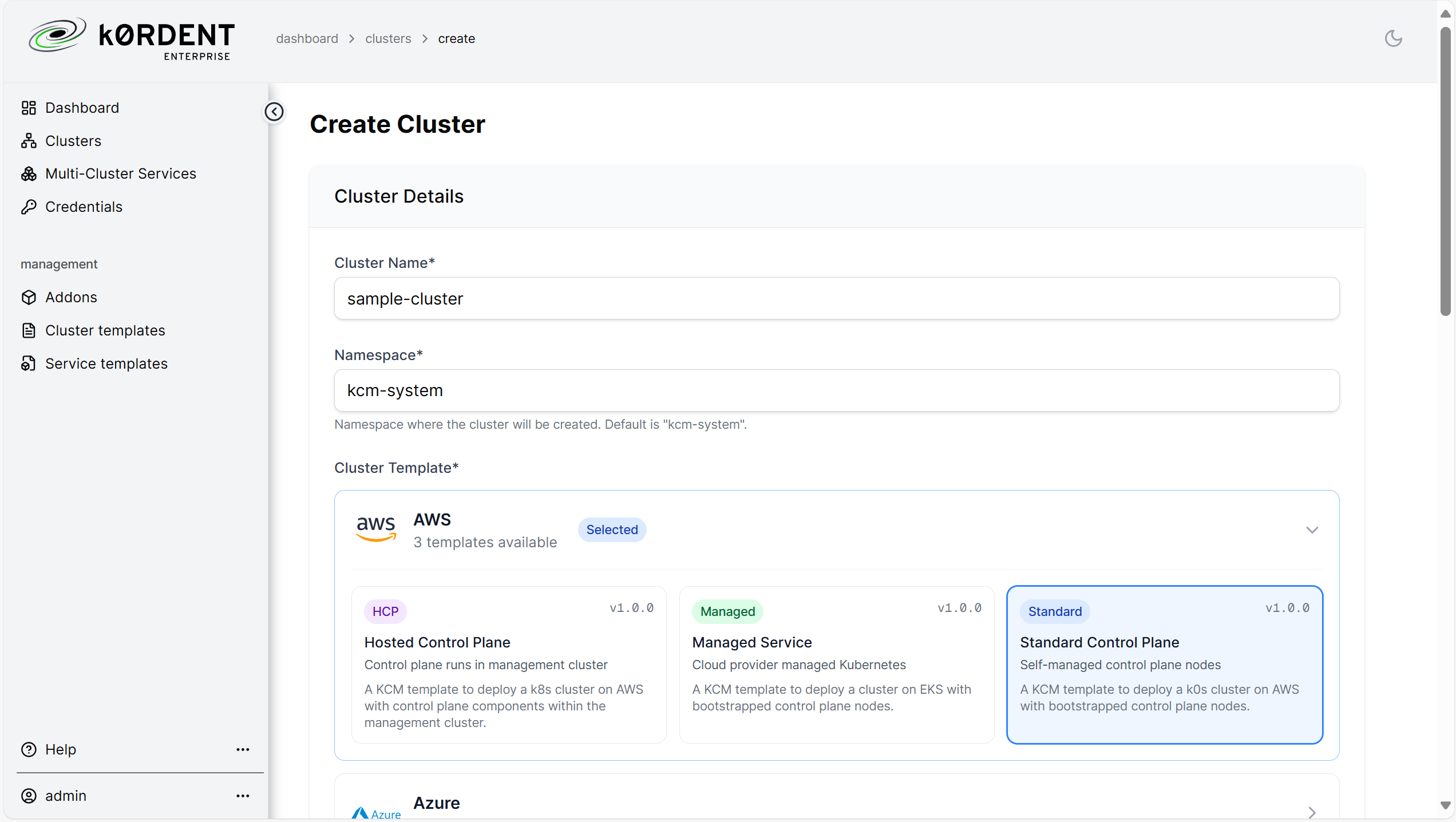
Task: Click the '3 templates available' text
Action: (x=485, y=542)
